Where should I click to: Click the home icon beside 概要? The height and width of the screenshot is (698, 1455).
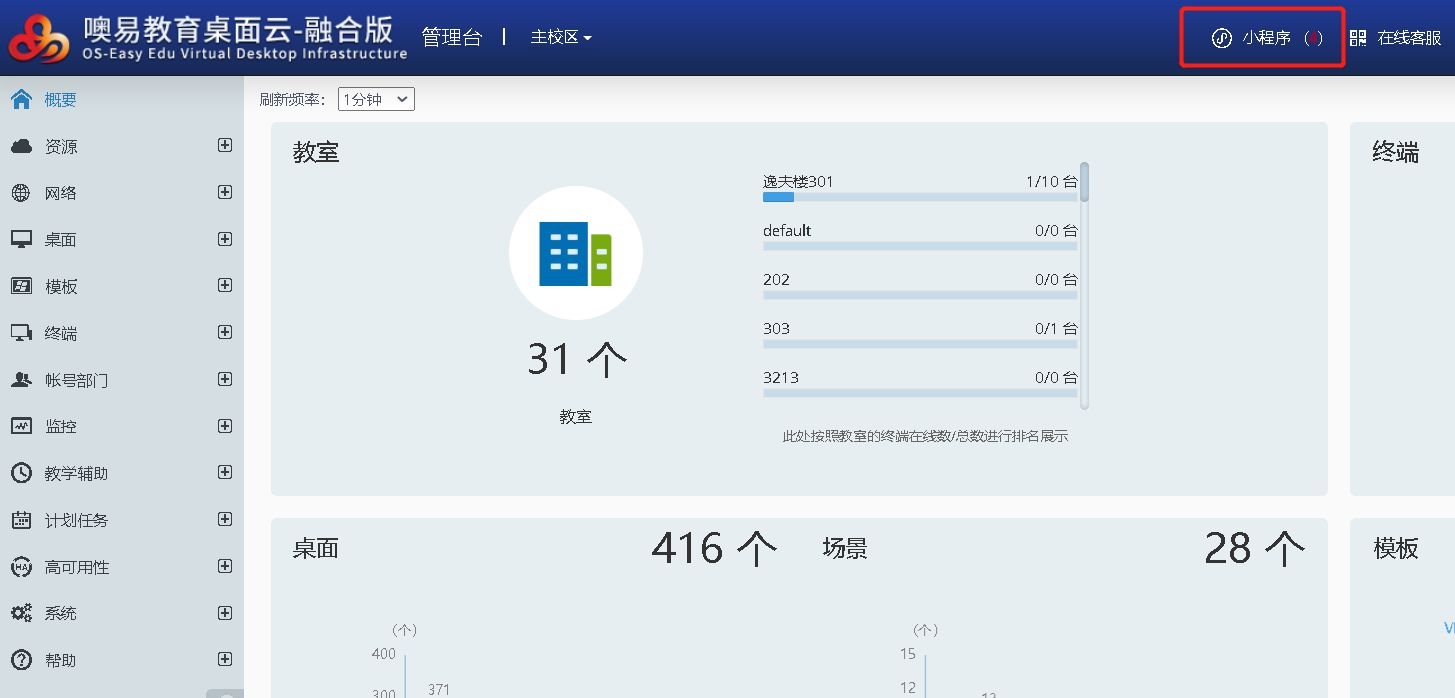(21, 99)
